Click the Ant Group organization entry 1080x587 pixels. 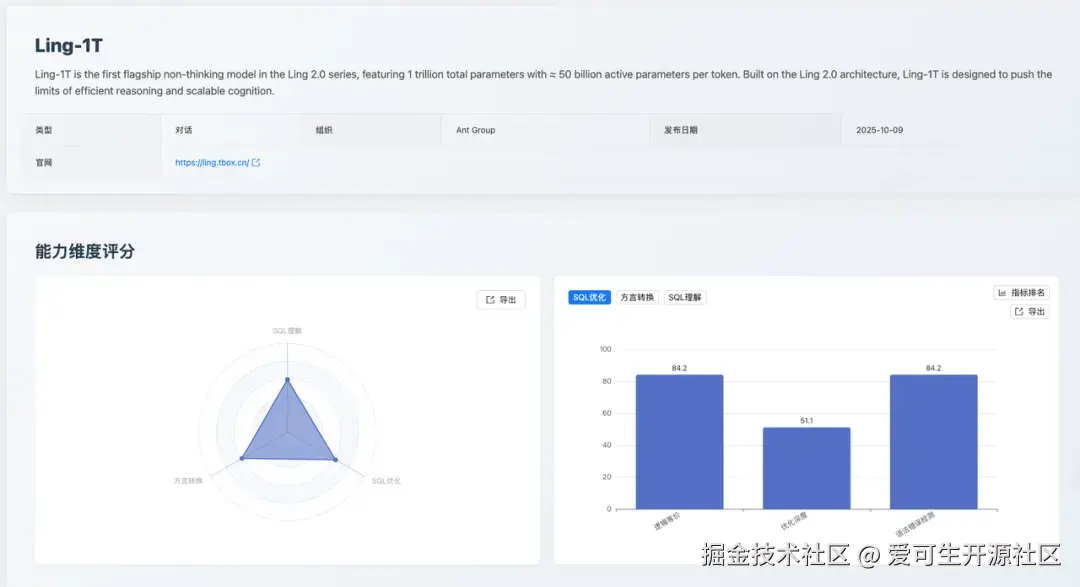[x=474, y=129]
